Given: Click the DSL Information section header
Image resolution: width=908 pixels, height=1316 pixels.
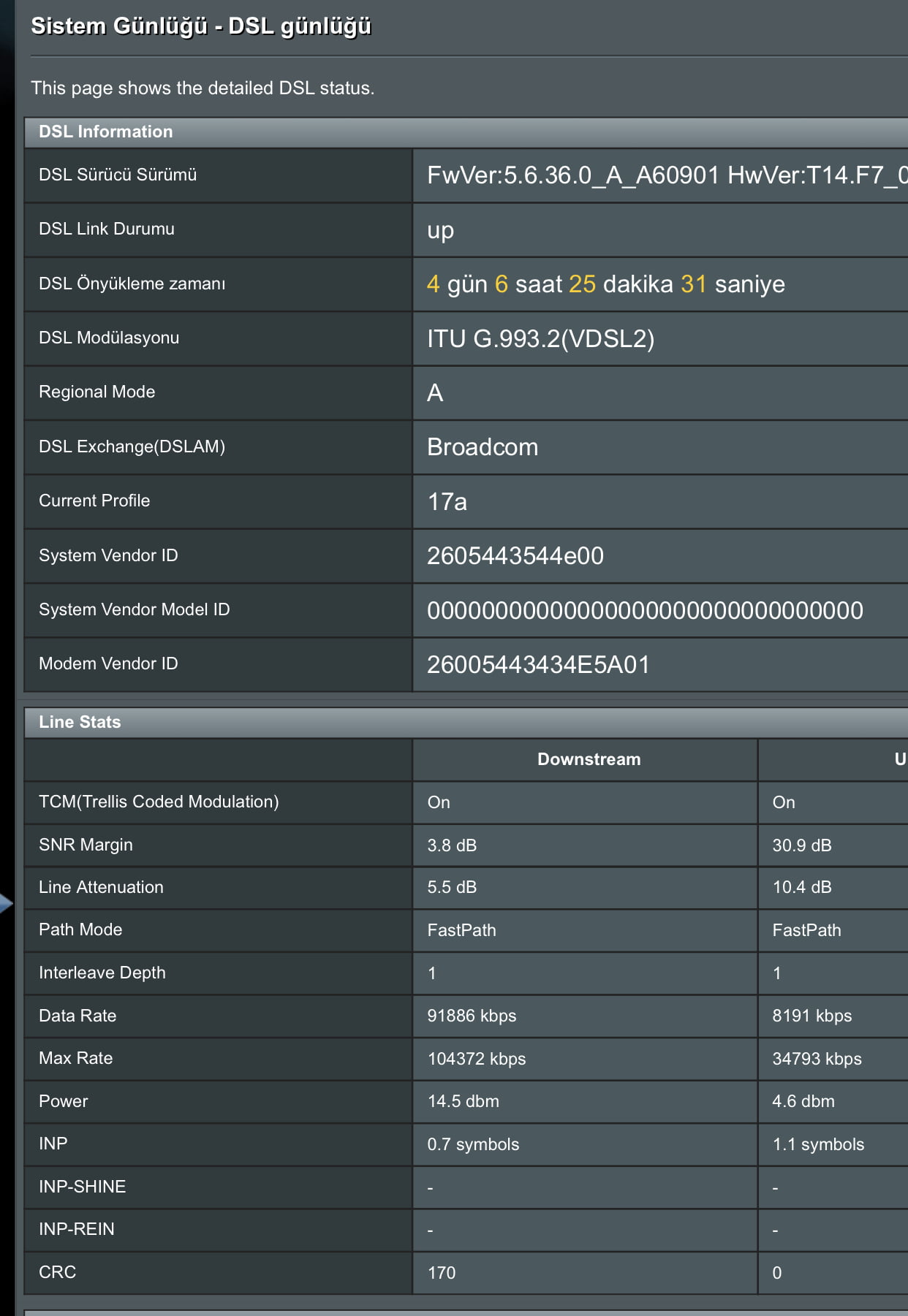Looking at the screenshot, I should click(106, 132).
